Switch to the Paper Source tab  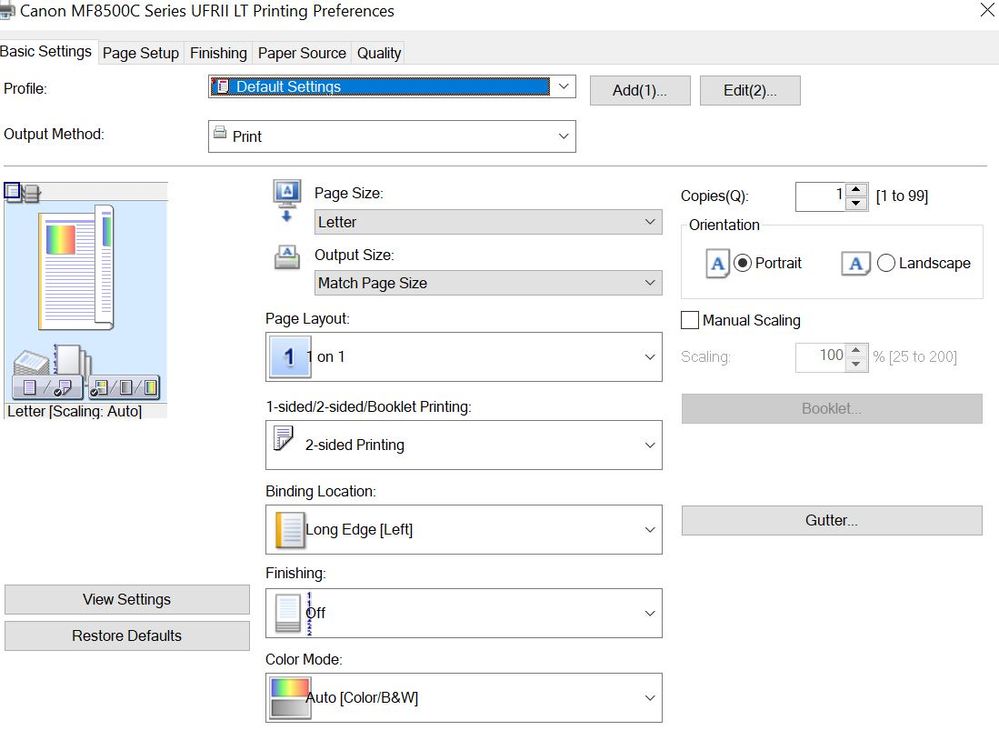pyautogui.click(x=302, y=53)
